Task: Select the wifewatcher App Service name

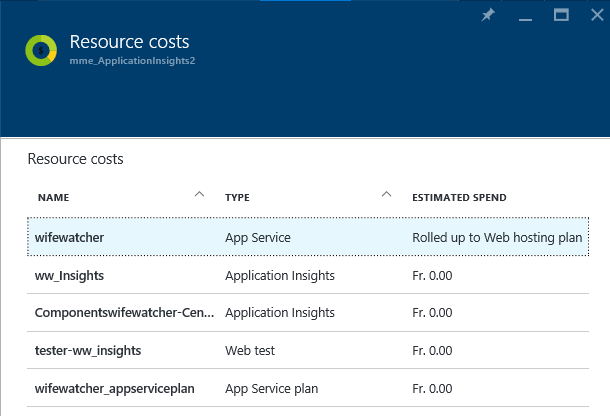Action: tap(69, 238)
